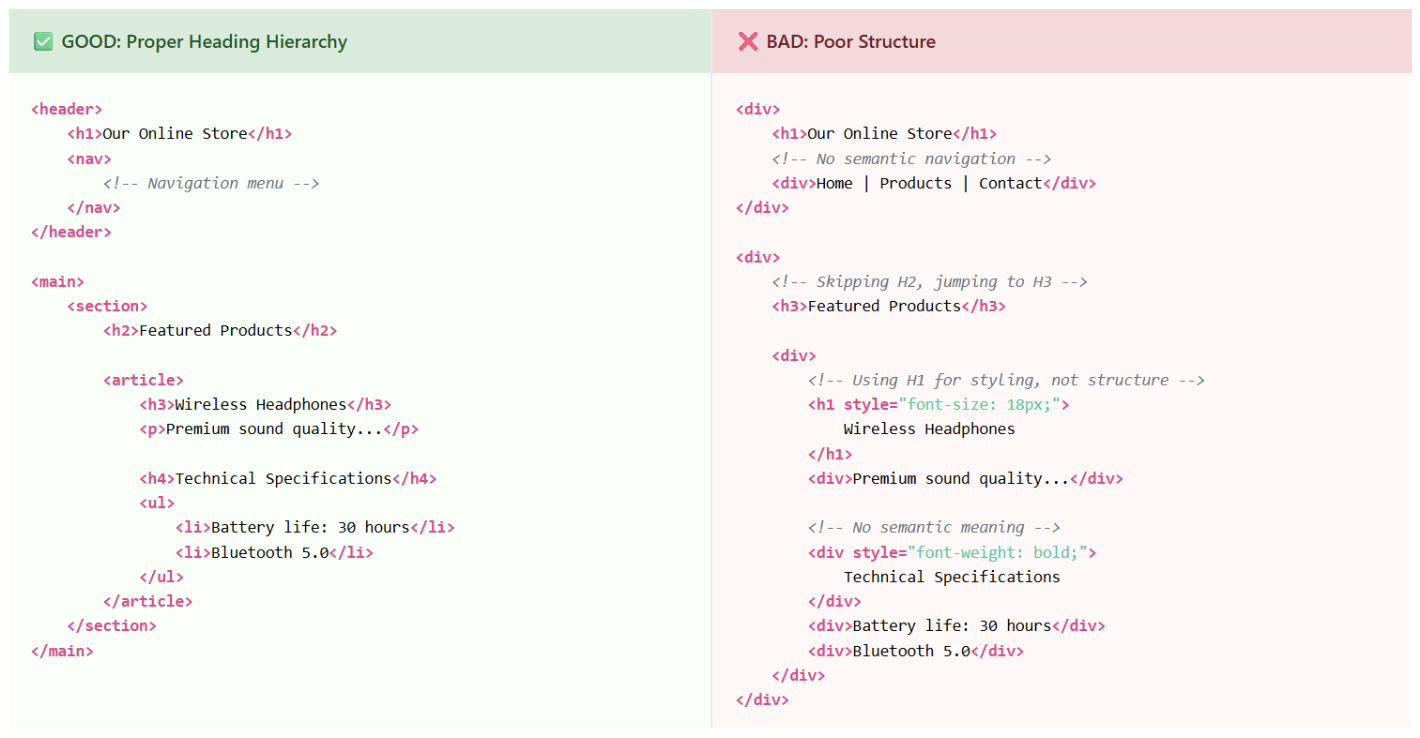Click the green checkmark icon beside GOOD

(x=43, y=42)
